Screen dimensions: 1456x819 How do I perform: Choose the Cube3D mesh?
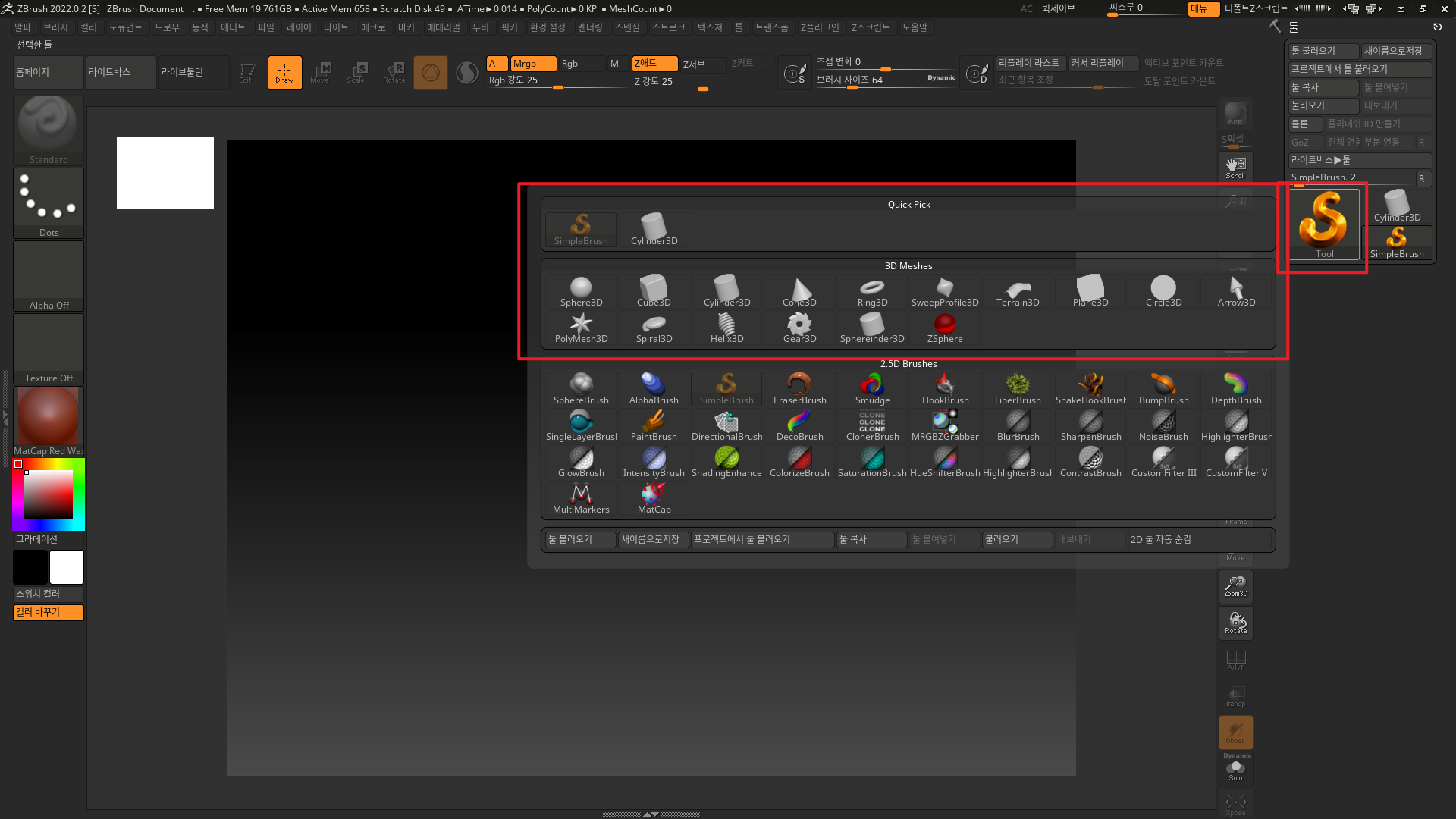[654, 292]
